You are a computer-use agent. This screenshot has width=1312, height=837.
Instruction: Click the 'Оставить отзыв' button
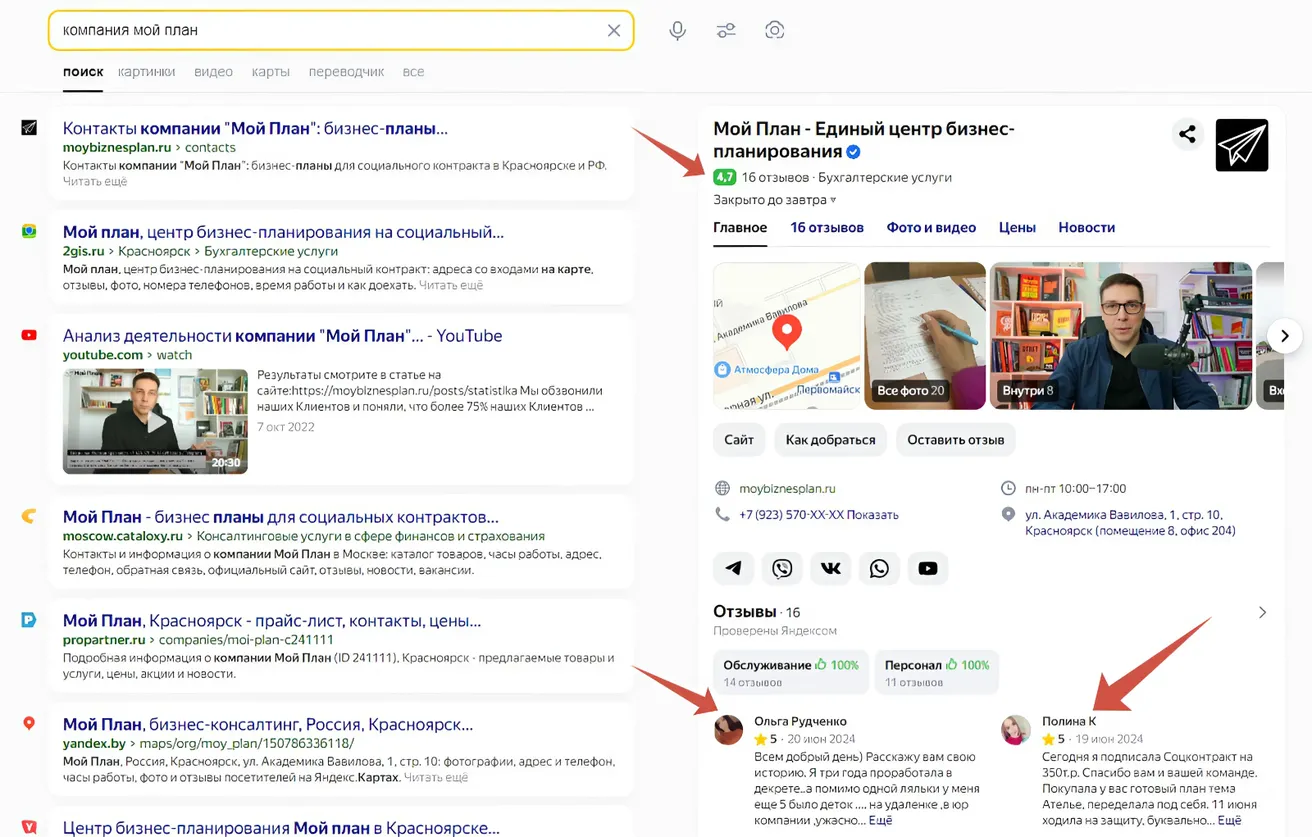coord(956,440)
